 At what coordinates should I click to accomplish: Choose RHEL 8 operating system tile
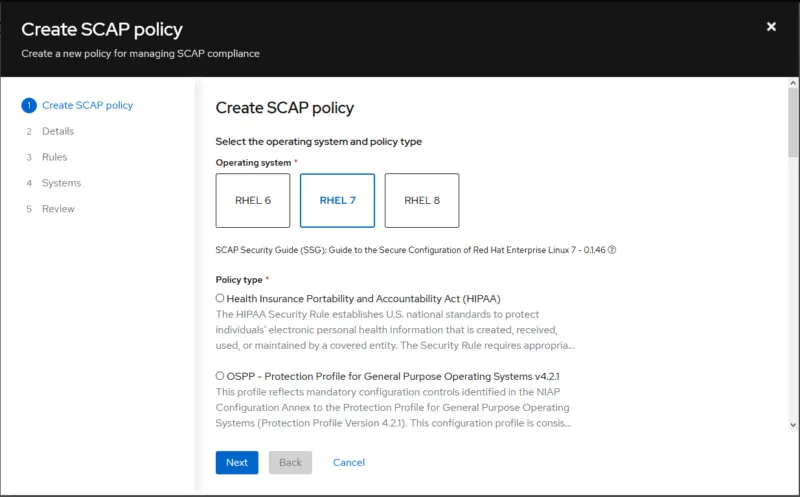(422, 201)
